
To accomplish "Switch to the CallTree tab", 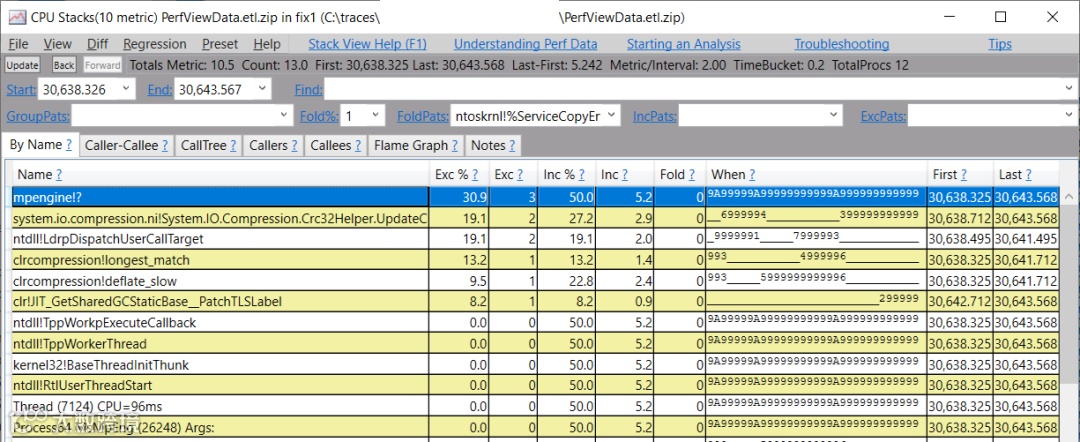I will tap(209, 145).
